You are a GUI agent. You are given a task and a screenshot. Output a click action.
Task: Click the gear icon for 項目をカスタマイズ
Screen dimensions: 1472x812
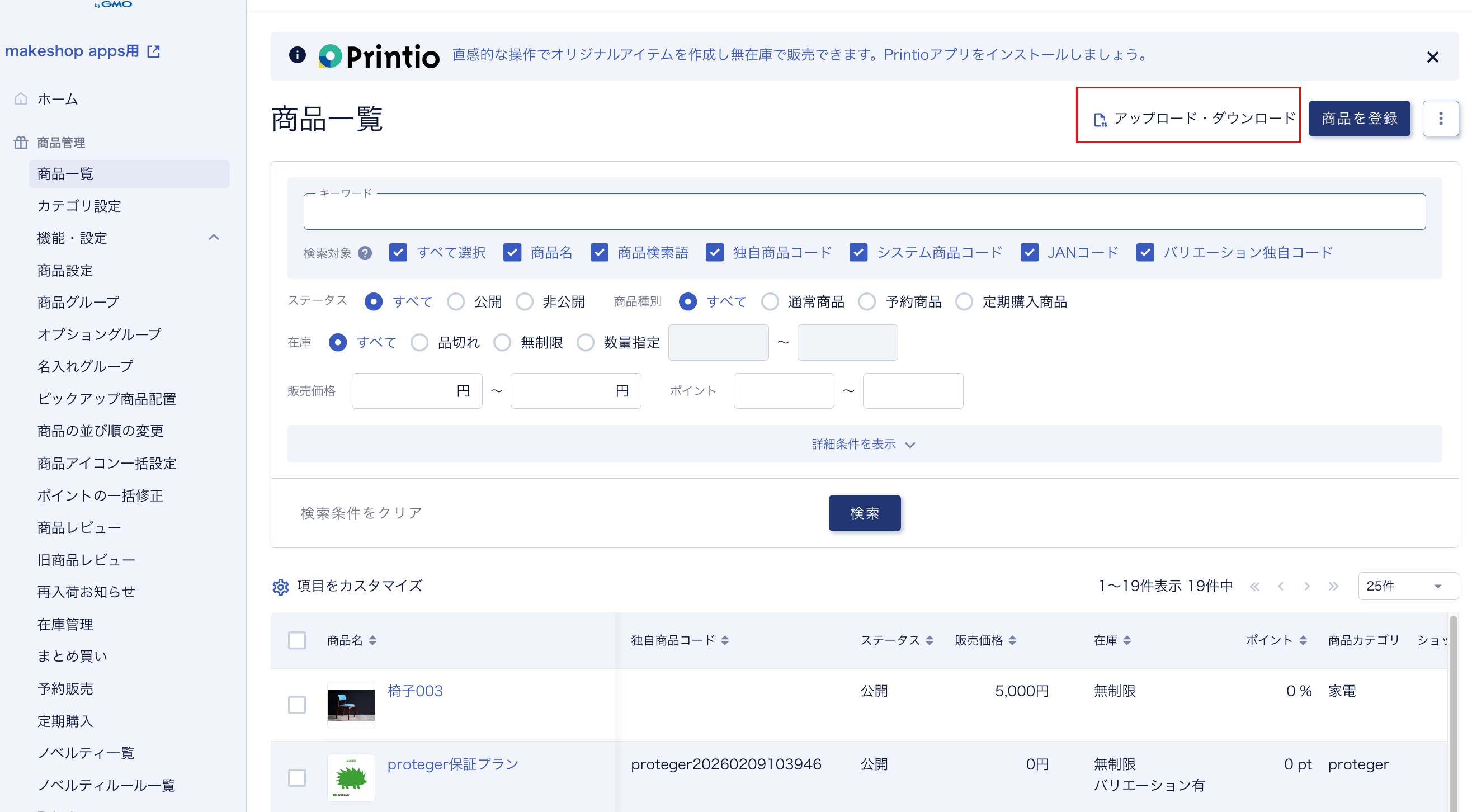coord(280,586)
